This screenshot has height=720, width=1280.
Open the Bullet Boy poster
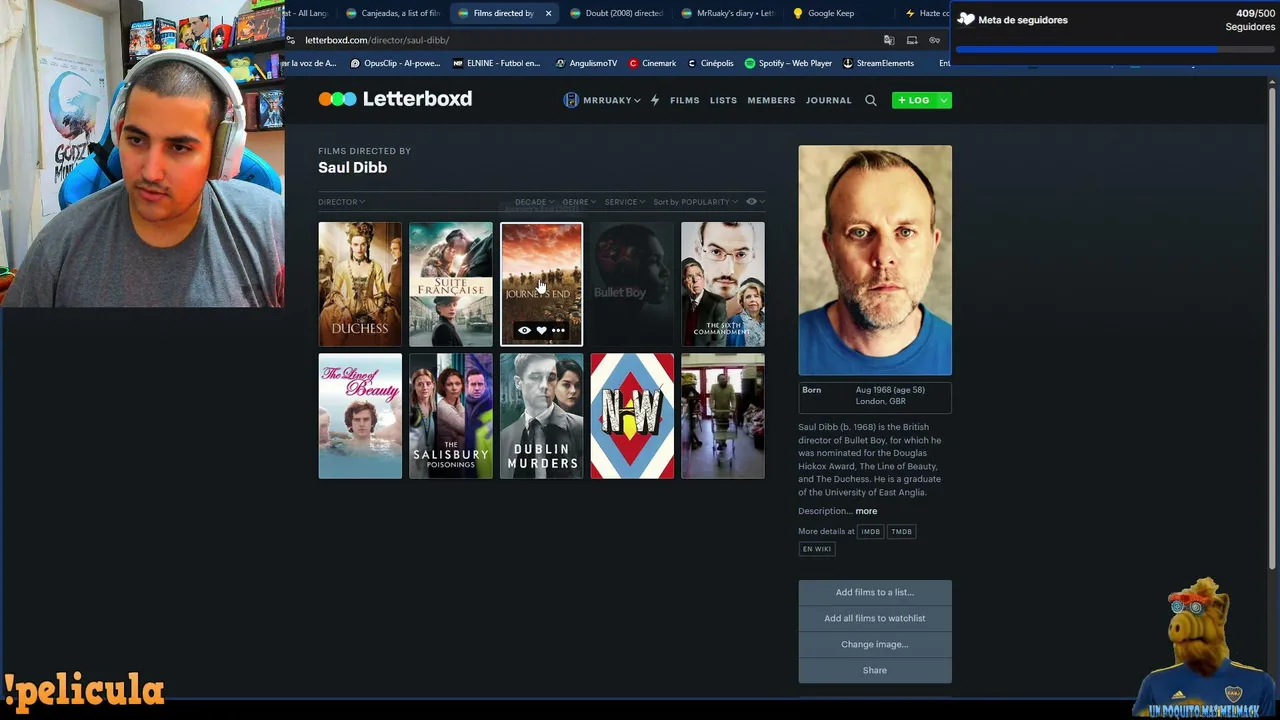click(x=632, y=284)
